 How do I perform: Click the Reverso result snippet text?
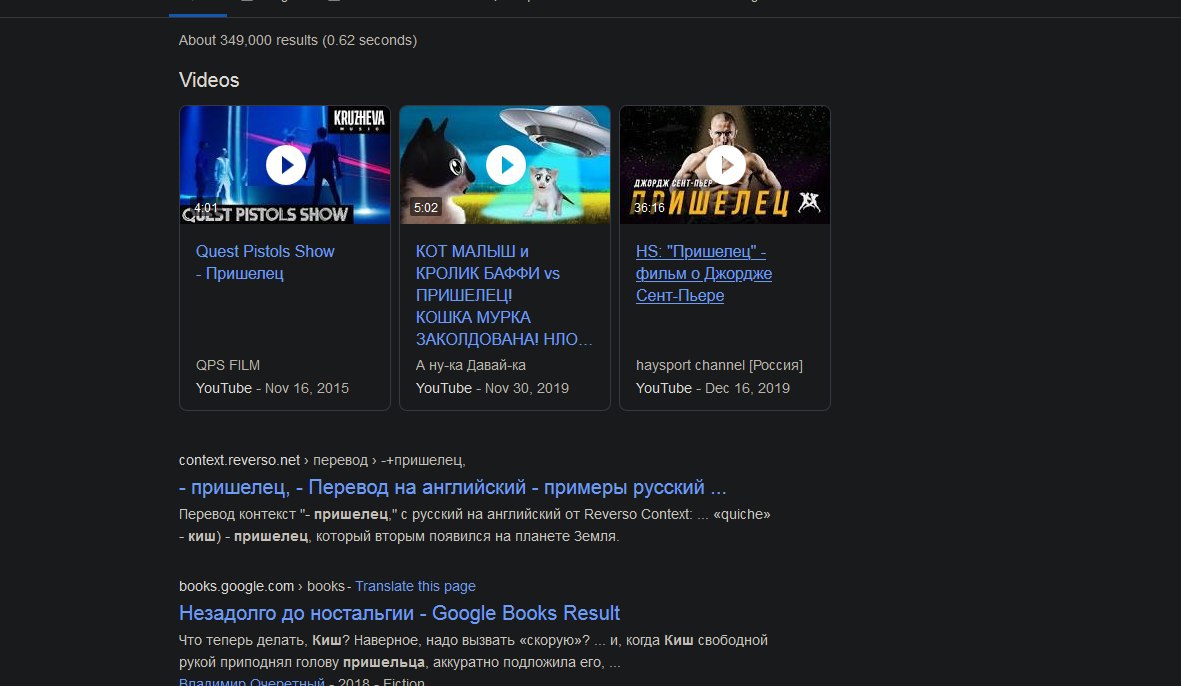475,526
